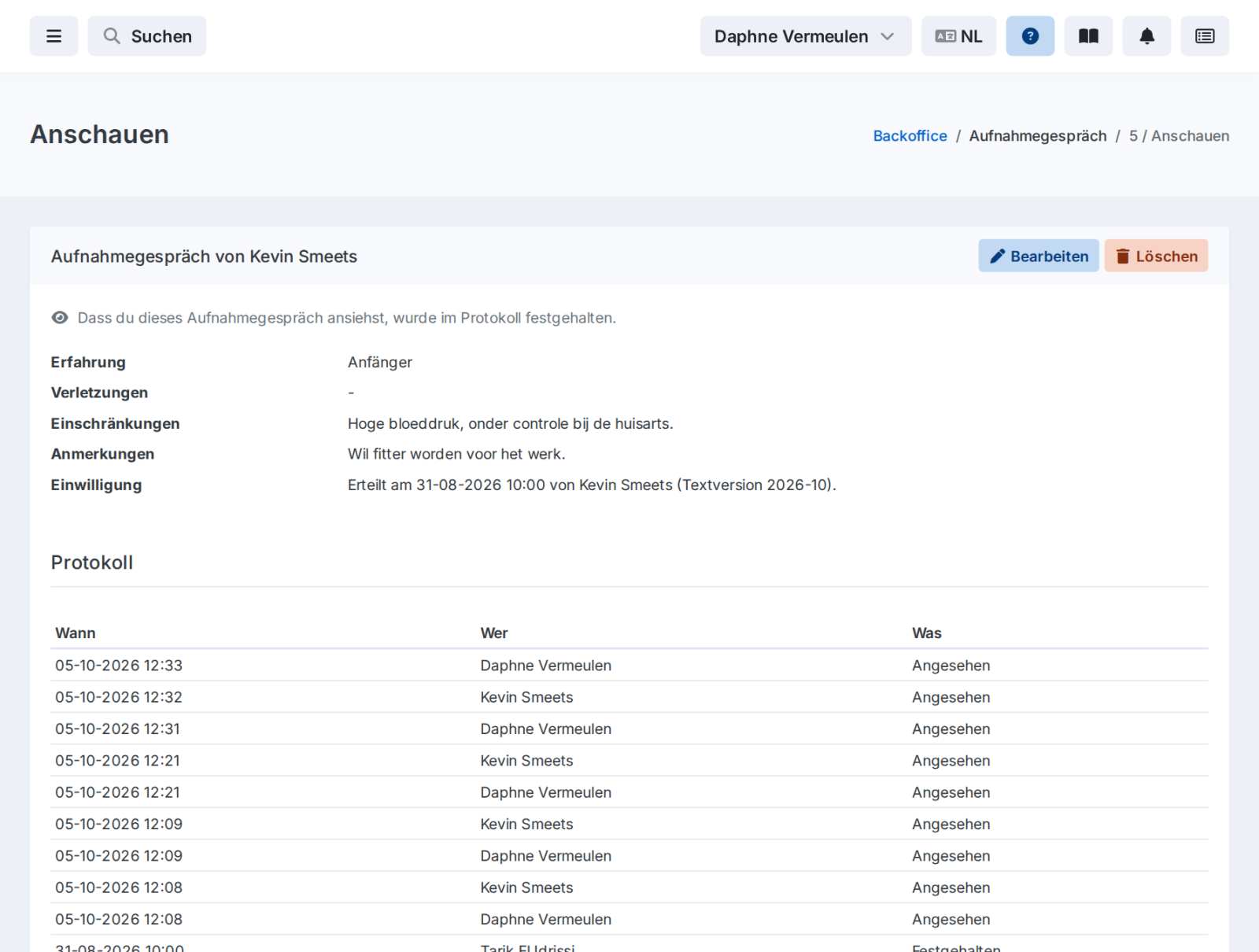Click the Protokoll section heading
Image resolution: width=1259 pixels, height=952 pixels.
pos(92,563)
